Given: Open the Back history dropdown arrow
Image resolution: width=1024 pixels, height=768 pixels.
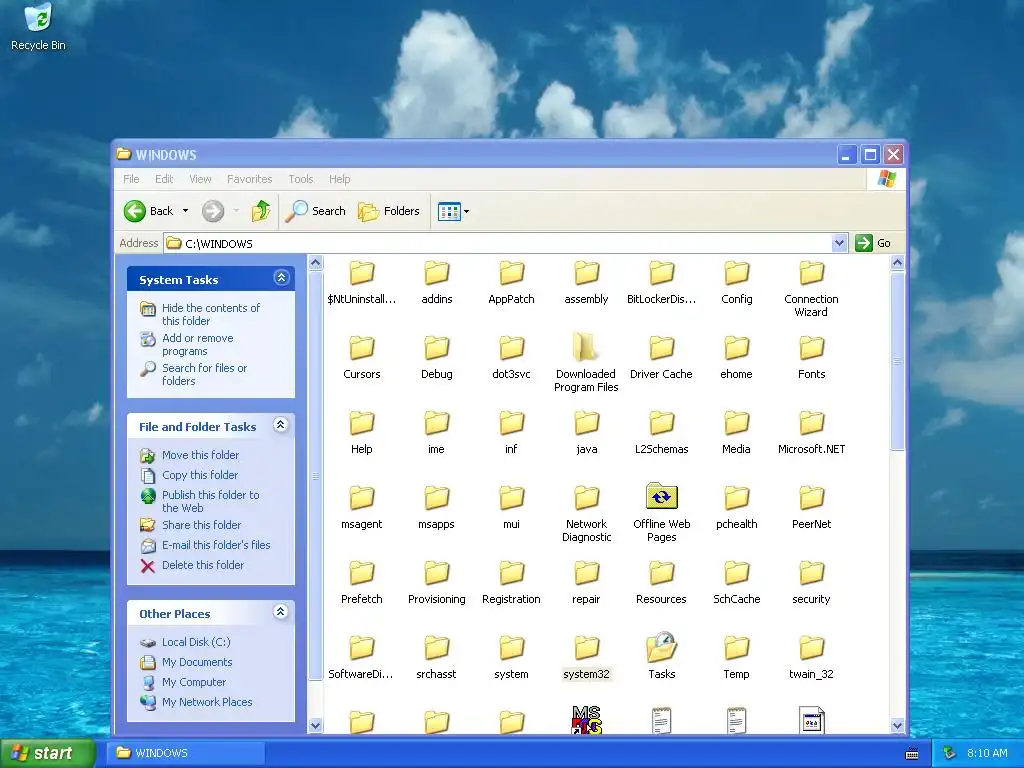Looking at the screenshot, I should (x=185, y=211).
